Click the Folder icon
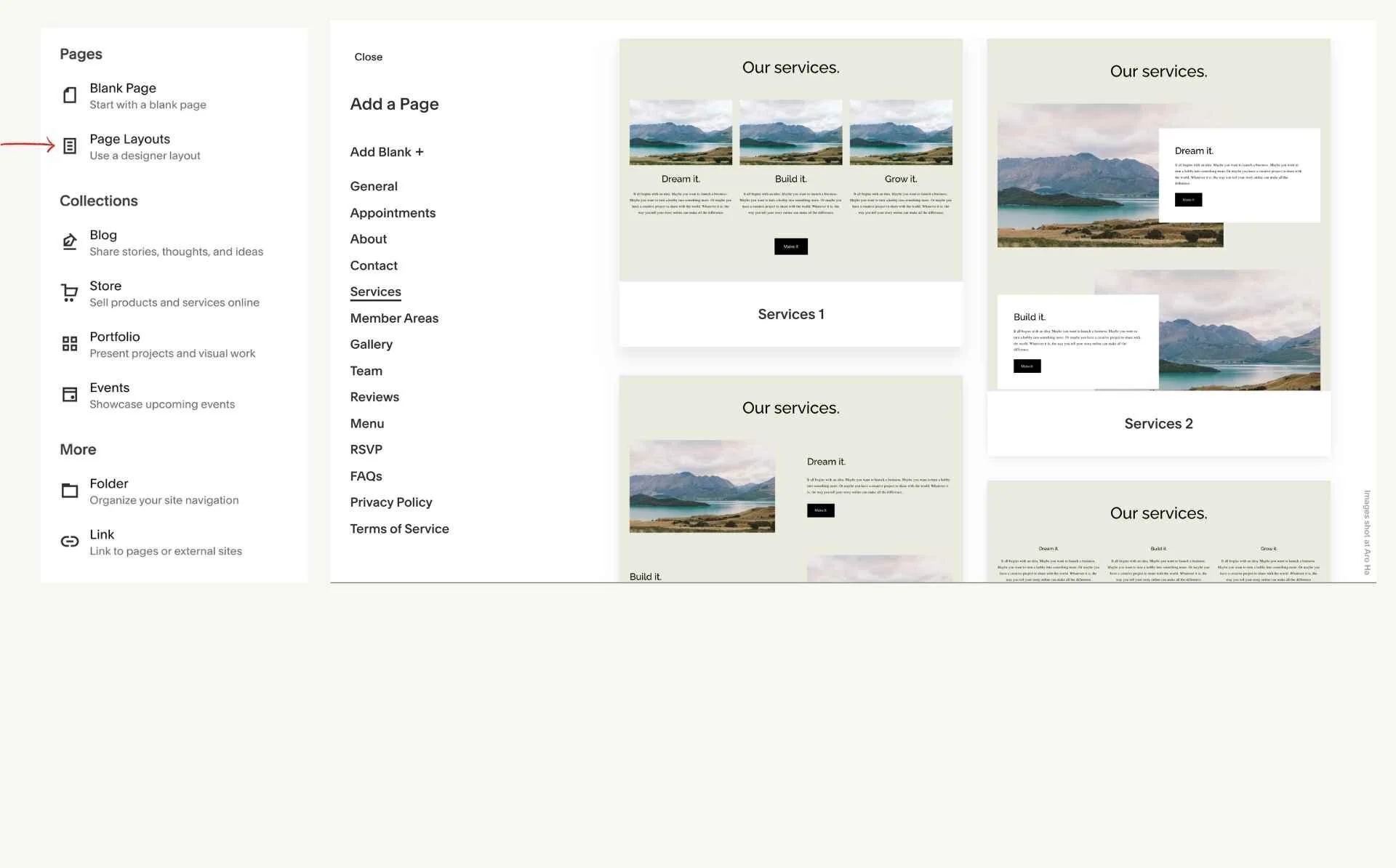This screenshot has width=1396, height=868. pyautogui.click(x=70, y=491)
